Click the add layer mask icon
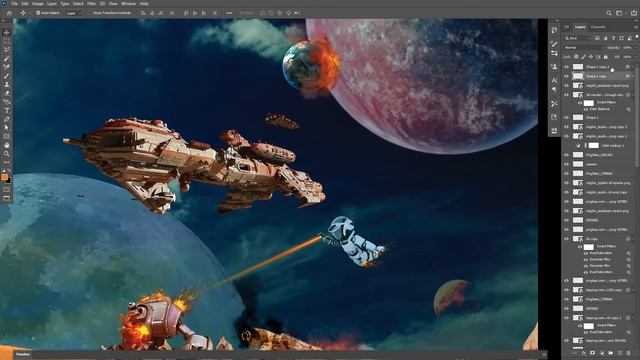Screen dimensions: 640x360 coord(593,353)
